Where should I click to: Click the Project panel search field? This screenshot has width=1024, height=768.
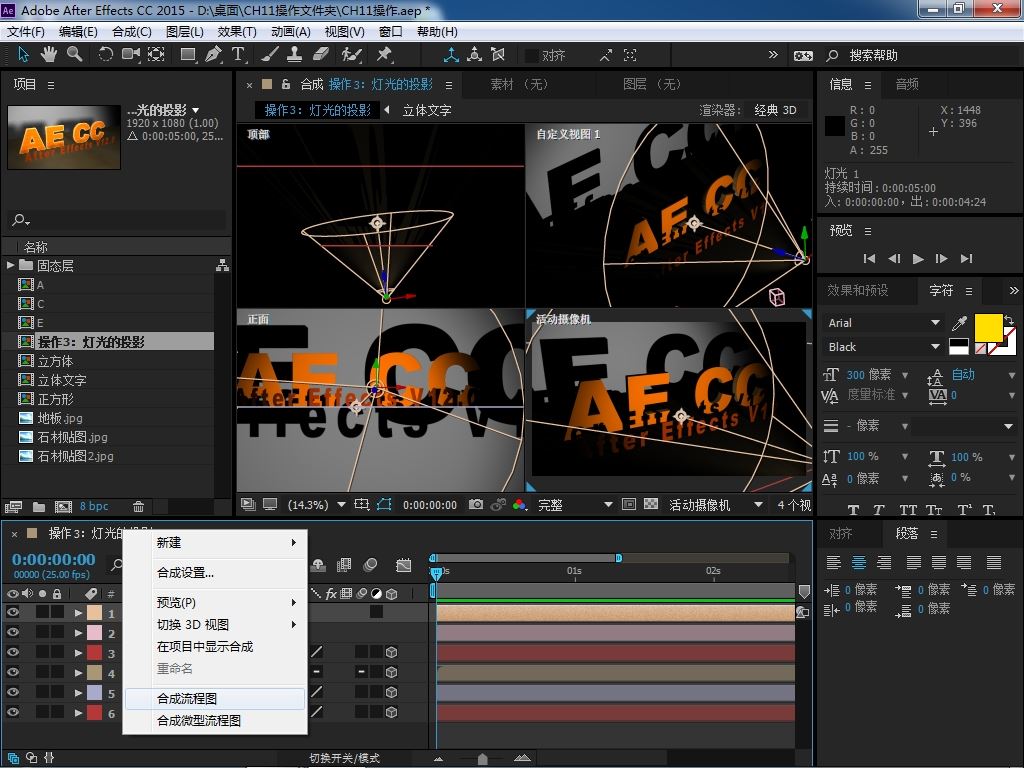pos(118,220)
